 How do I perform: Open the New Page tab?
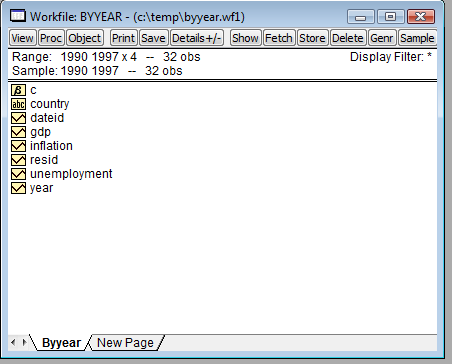[x=125, y=343]
